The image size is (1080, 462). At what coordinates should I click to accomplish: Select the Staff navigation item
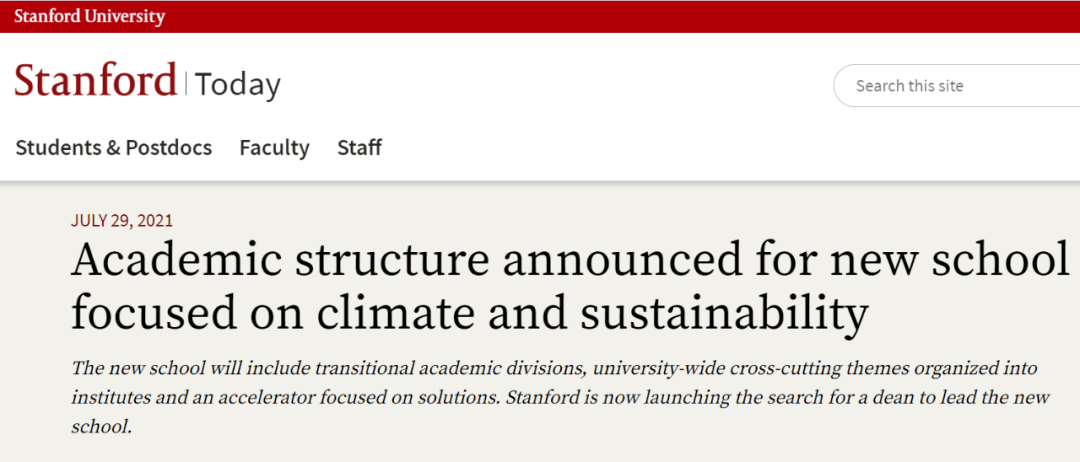pos(360,148)
